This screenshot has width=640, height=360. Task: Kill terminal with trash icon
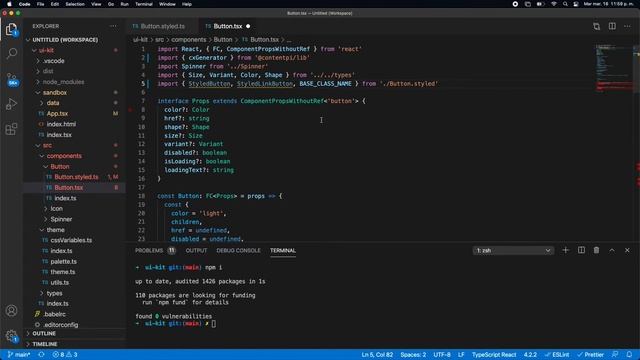point(596,250)
